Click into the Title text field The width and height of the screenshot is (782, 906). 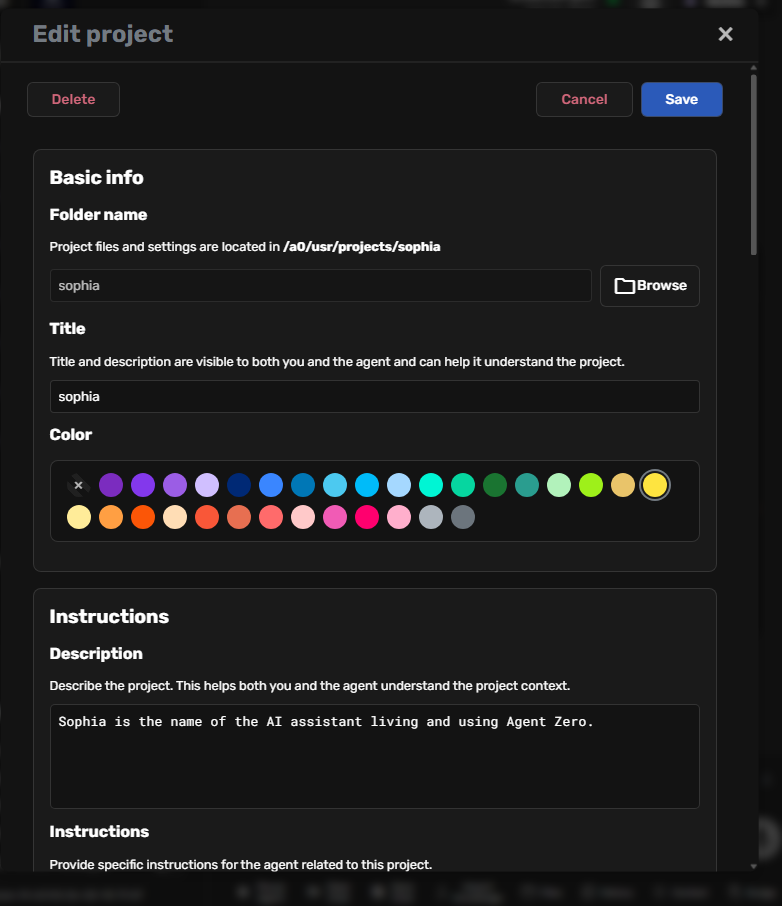pos(374,397)
